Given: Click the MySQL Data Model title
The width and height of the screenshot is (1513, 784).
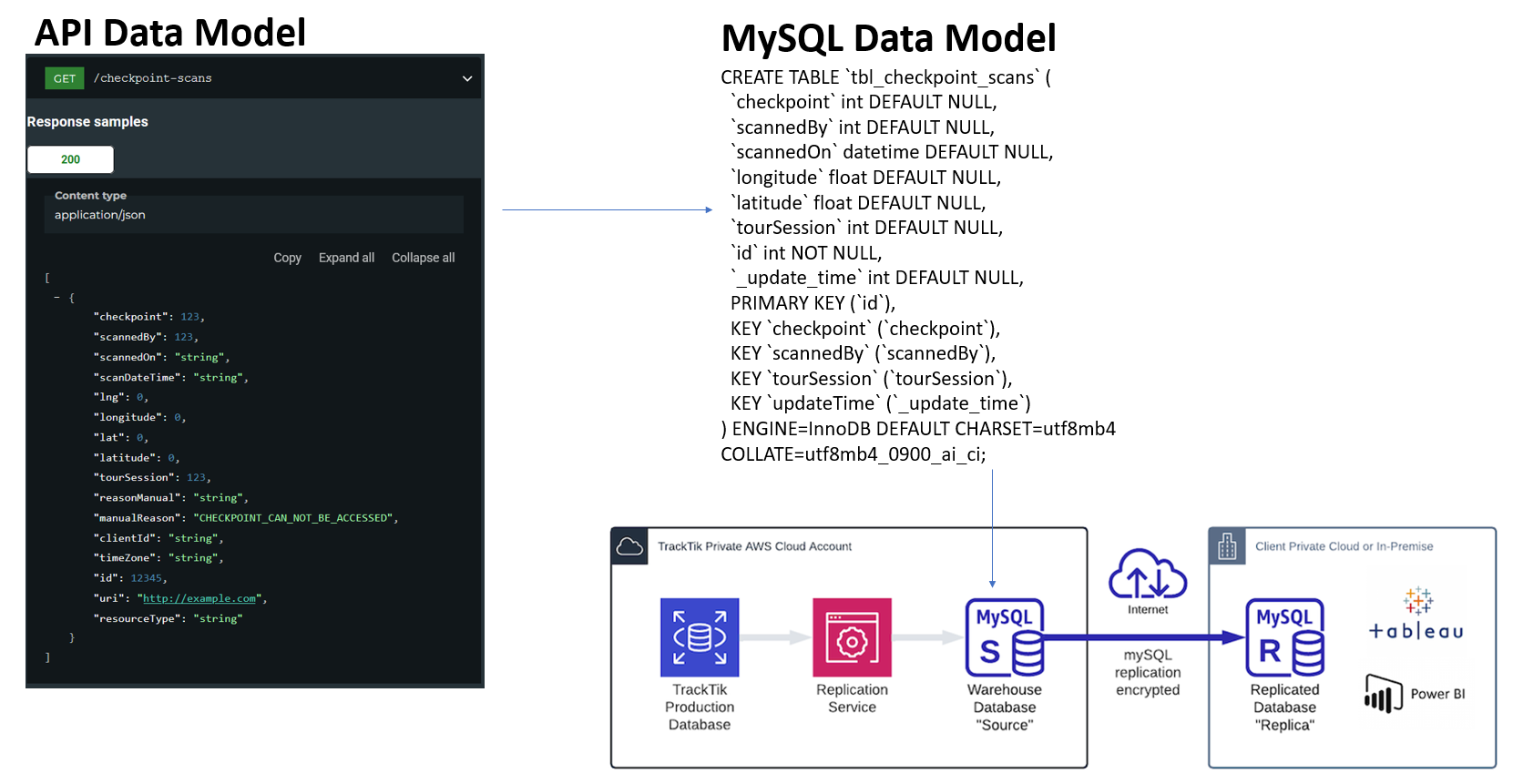Looking at the screenshot, I should pos(888,38).
